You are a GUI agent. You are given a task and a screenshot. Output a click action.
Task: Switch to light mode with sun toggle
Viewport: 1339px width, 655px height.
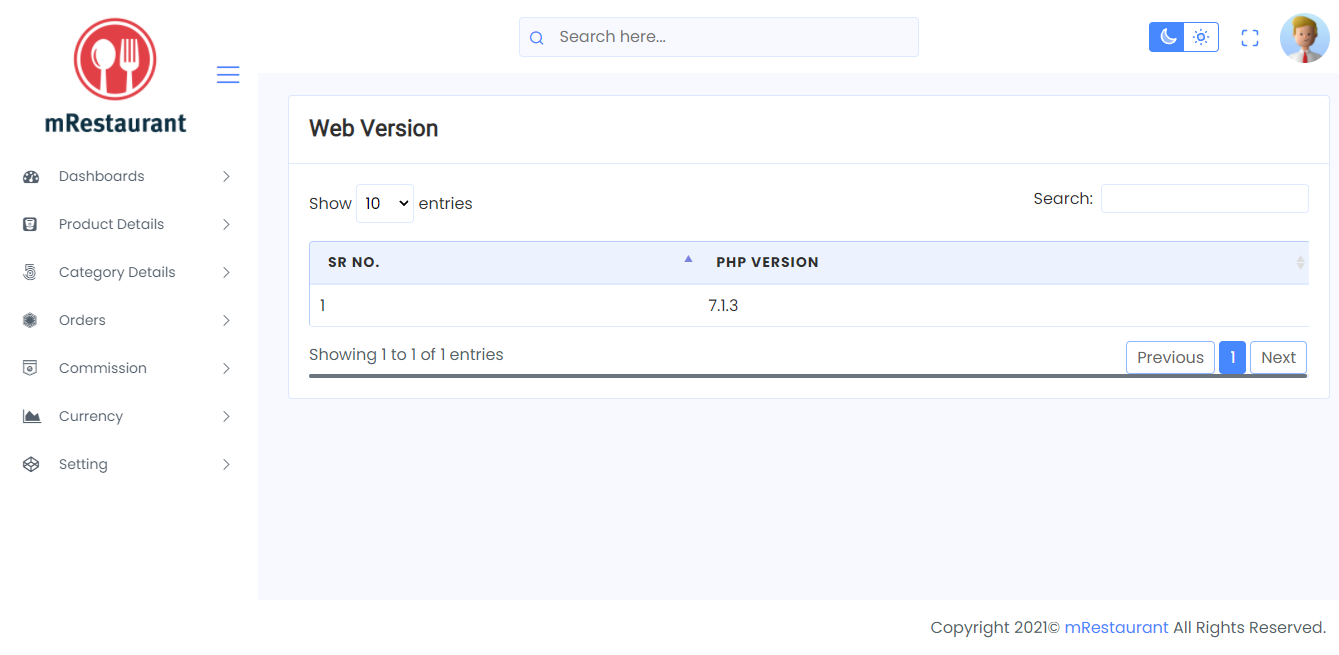[1201, 37]
